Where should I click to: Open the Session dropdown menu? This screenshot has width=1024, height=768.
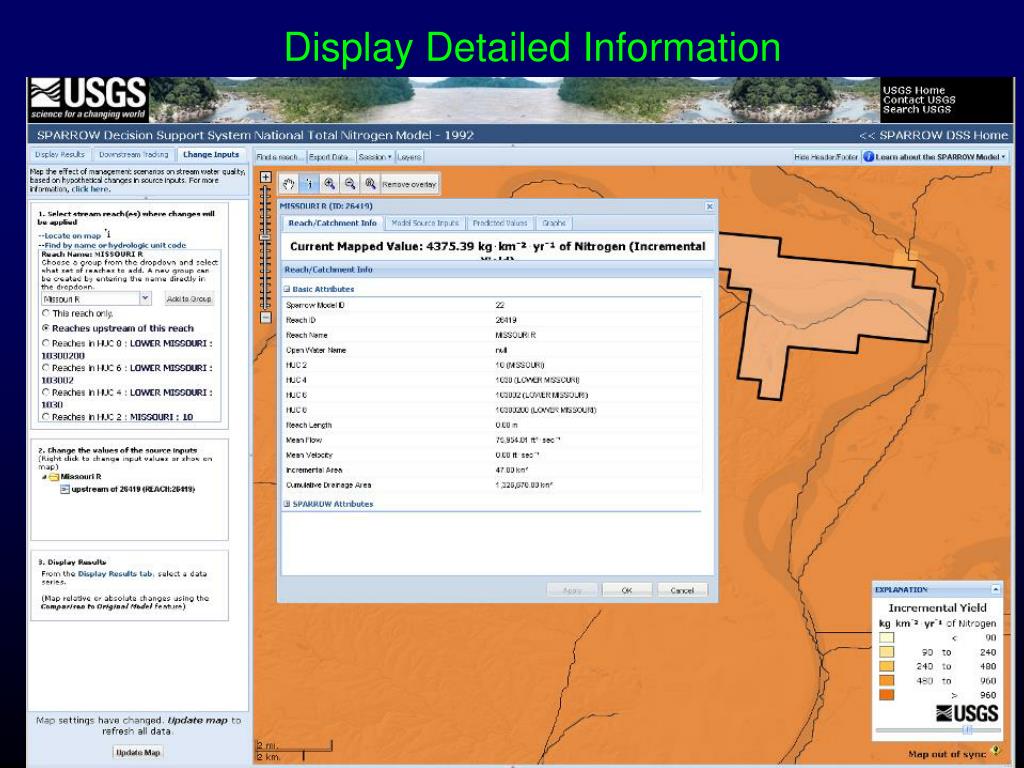click(x=375, y=157)
